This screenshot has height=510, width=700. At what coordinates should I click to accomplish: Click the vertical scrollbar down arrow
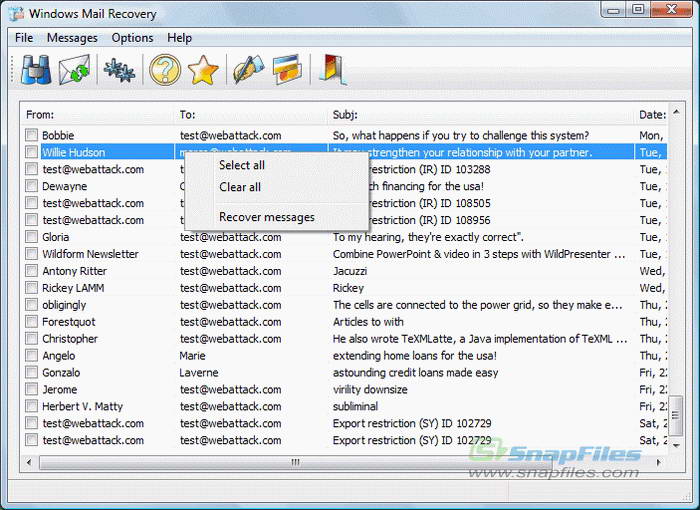point(676,445)
